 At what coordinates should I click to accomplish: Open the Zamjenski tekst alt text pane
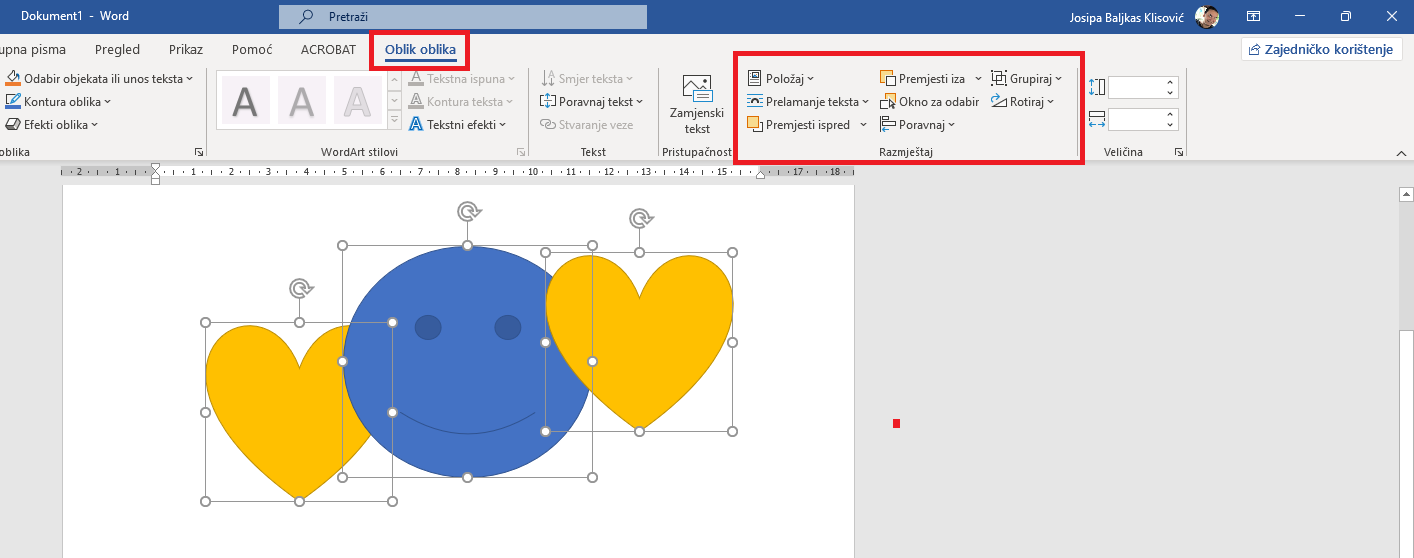pos(697,104)
